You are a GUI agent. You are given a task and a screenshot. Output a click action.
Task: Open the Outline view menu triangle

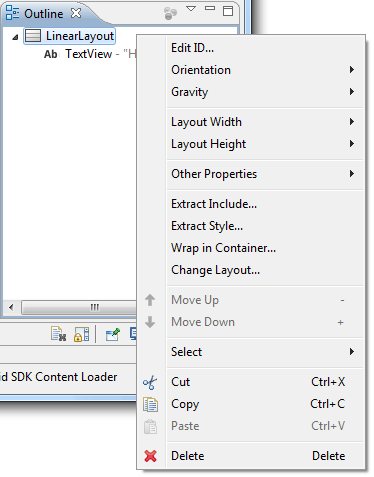pyautogui.click(x=191, y=9)
